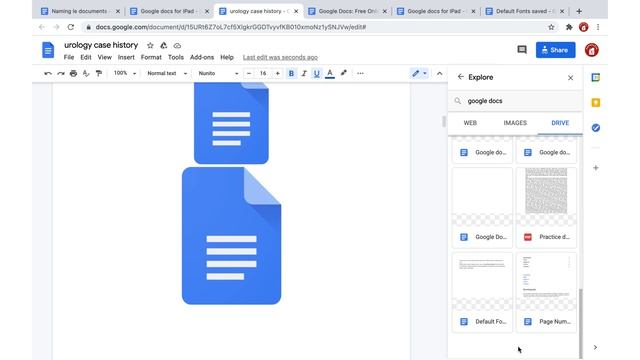Open the 'Google Do...' Drive result card

click(x=482, y=207)
